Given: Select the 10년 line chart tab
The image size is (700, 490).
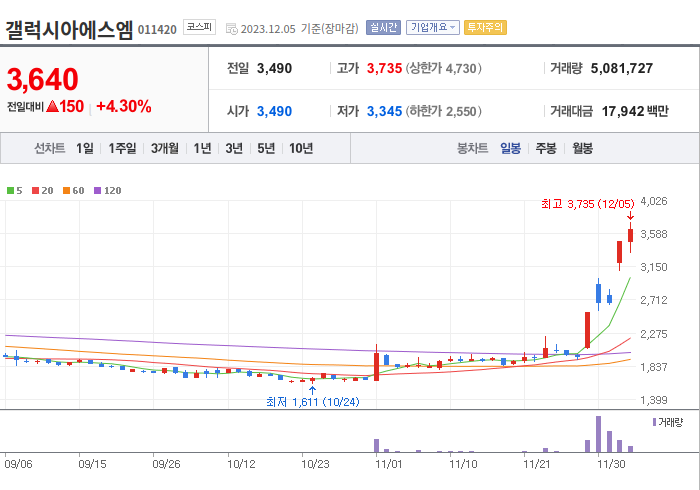Looking at the screenshot, I should [301, 148].
